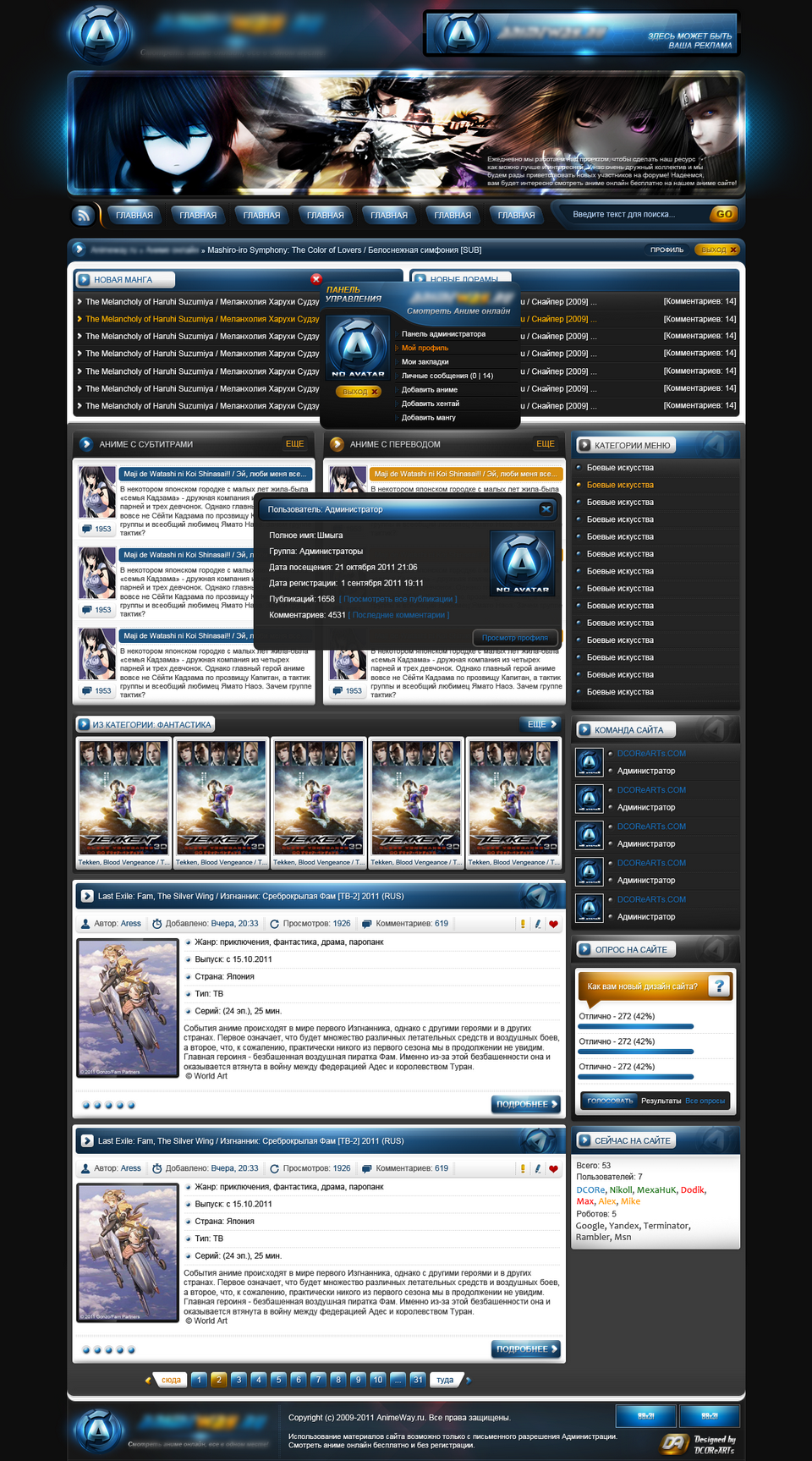812x1461 pixels.
Task: Open Мои закладки in the control panel
Action: pyautogui.click(x=425, y=361)
